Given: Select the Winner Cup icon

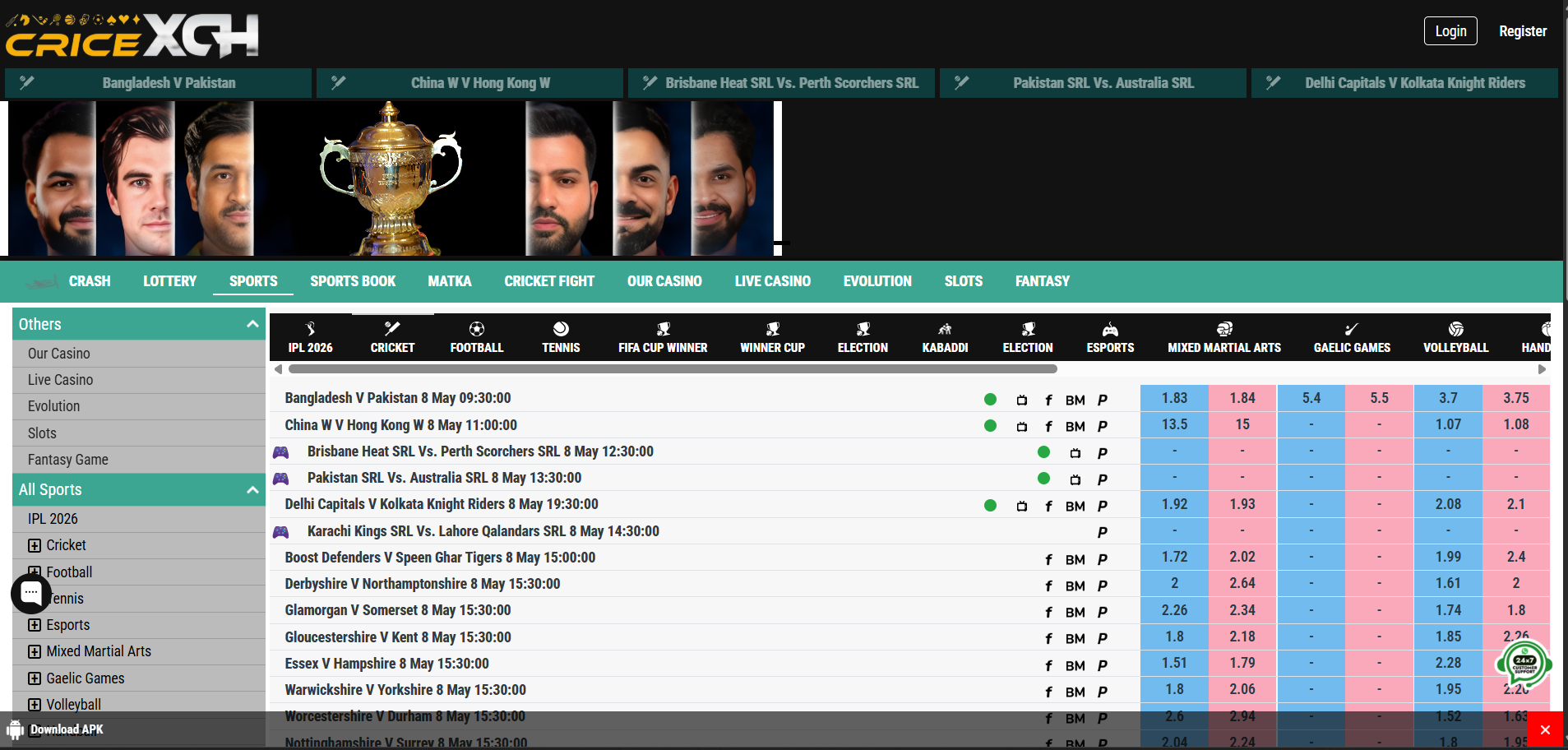Looking at the screenshot, I should (773, 329).
